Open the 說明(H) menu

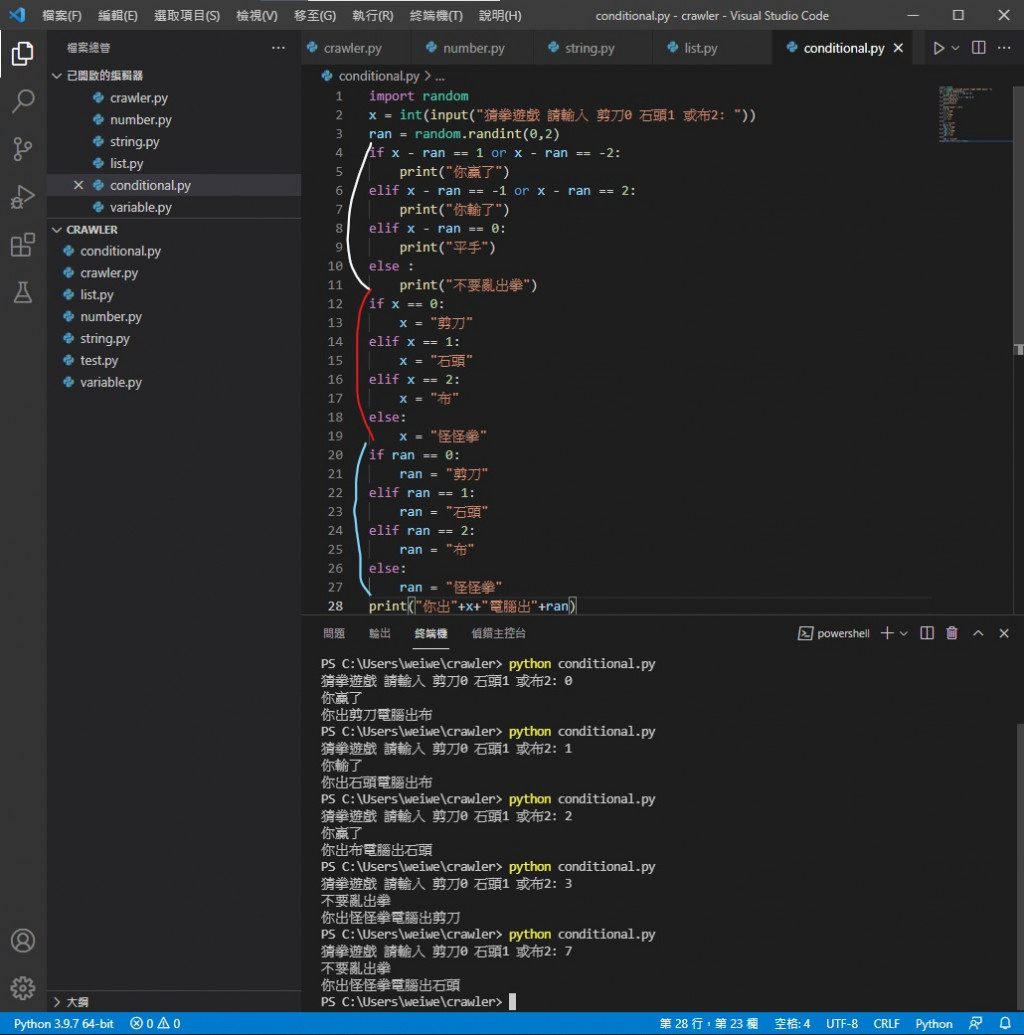click(500, 15)
